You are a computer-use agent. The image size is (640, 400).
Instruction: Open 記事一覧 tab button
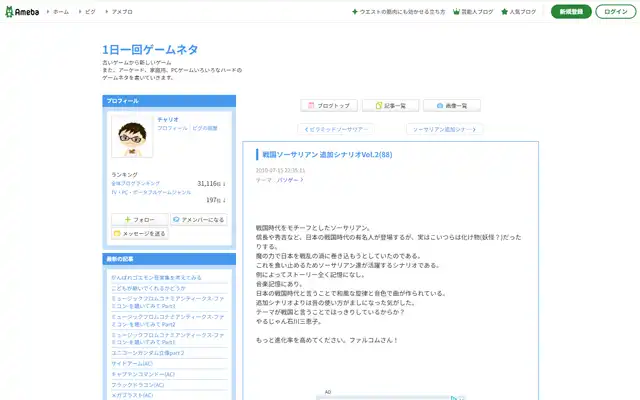[x=391, y=106]
